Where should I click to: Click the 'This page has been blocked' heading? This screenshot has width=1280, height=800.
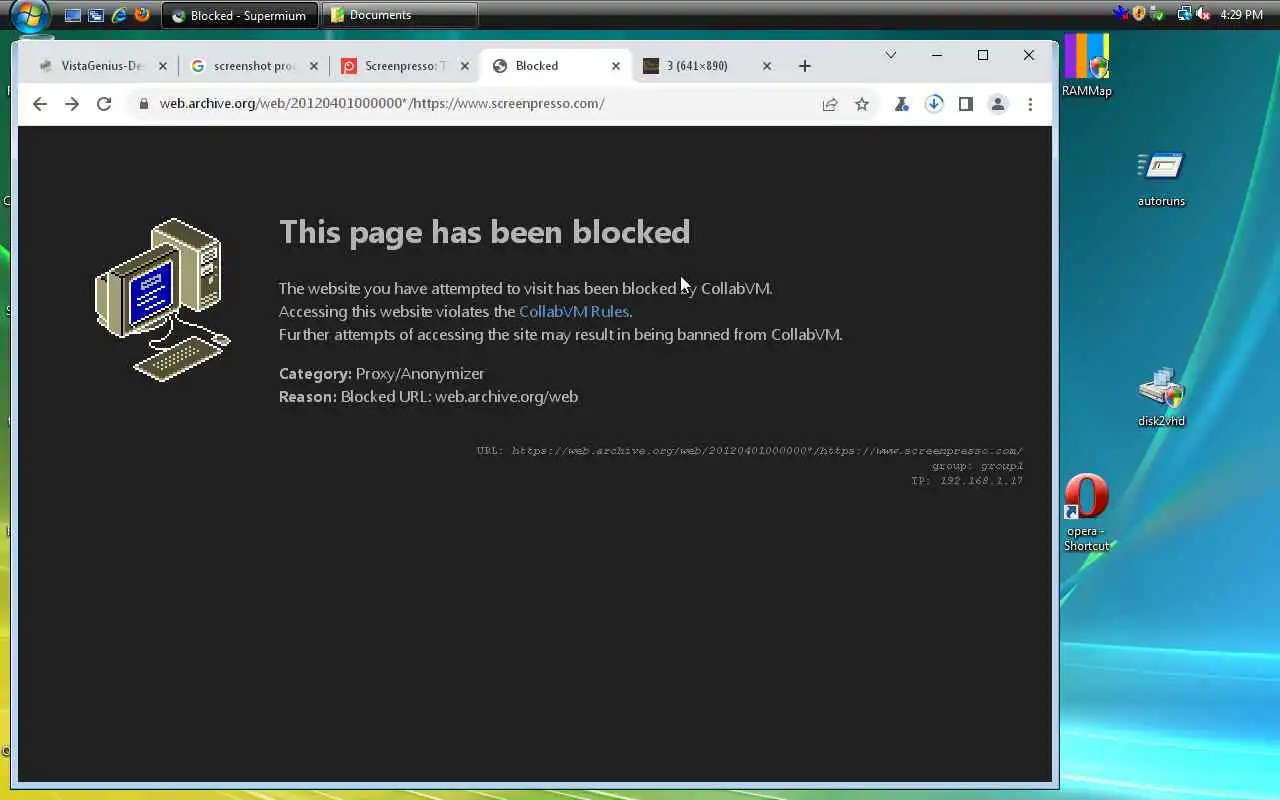pos(484,232)
